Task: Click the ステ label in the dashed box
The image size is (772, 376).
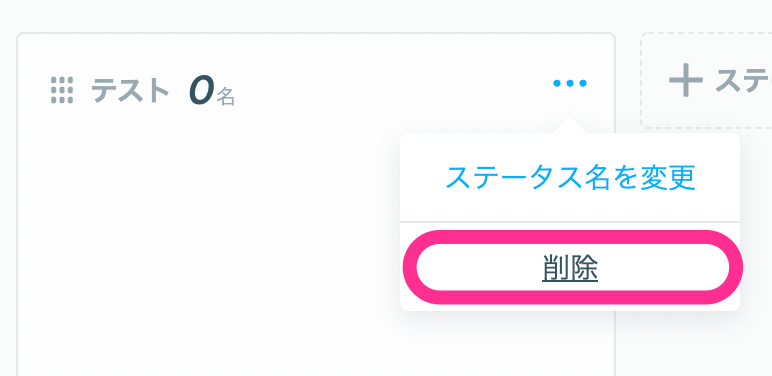Action: (743, 81)
